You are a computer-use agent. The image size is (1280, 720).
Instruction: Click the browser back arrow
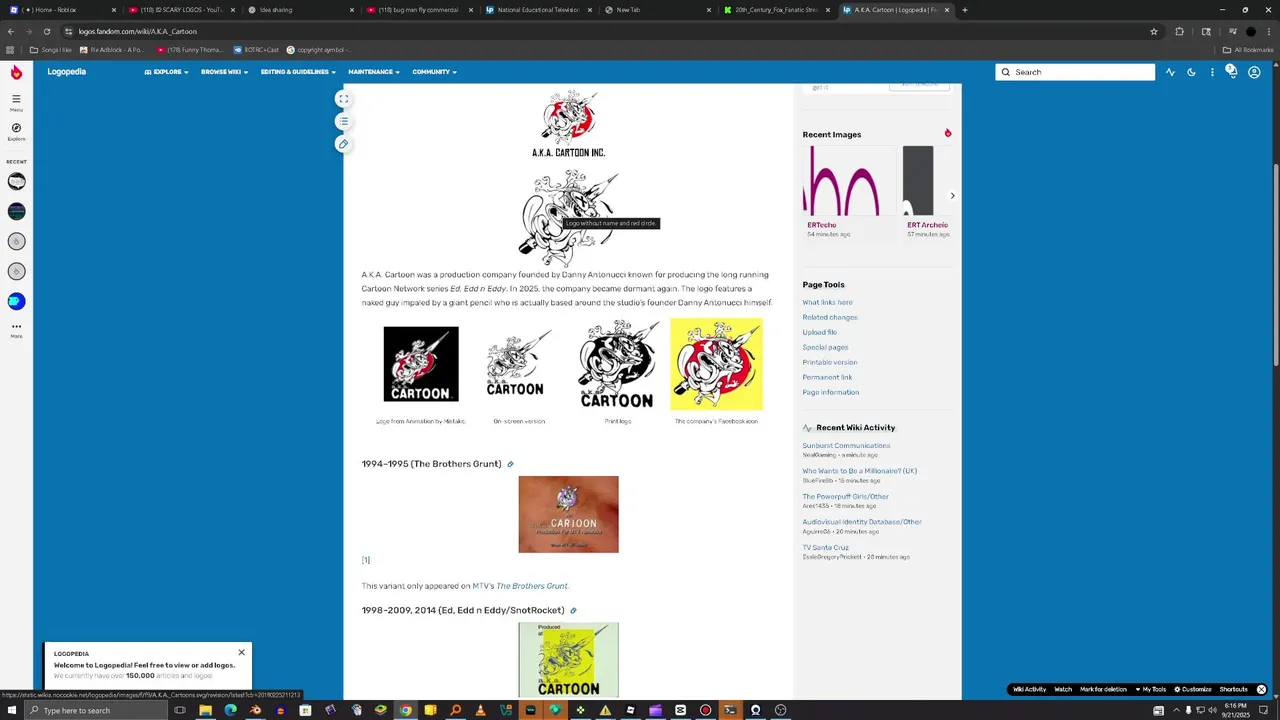11,31
